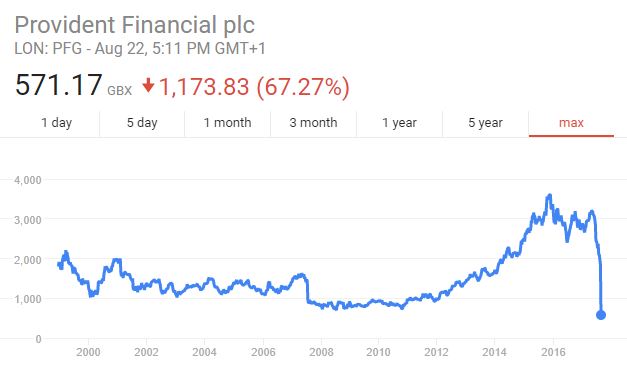
Task: Select the max range tab
Action: point(571,122)
